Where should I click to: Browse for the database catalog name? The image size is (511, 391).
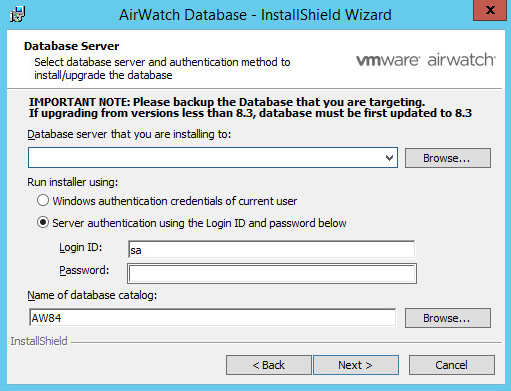(x=448, y=318)
